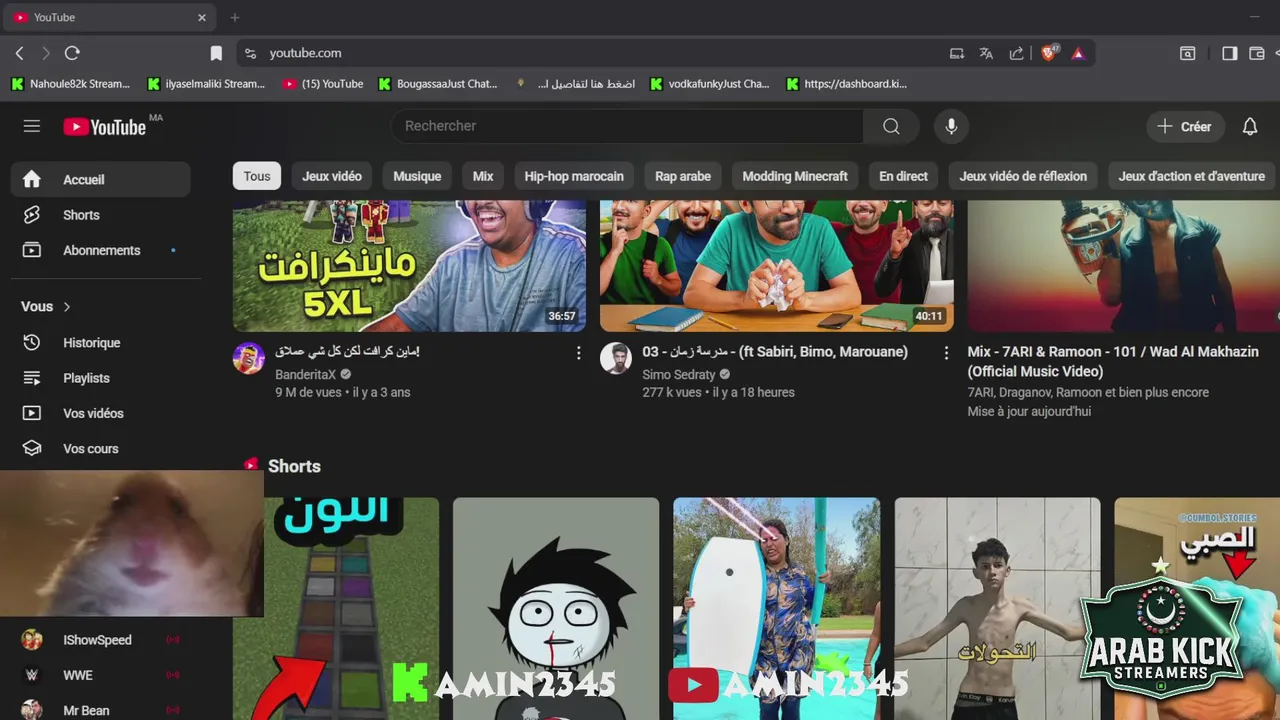Click the share page icon in address bar
Screen dimensions: 1280x720
coord(1017,53)
